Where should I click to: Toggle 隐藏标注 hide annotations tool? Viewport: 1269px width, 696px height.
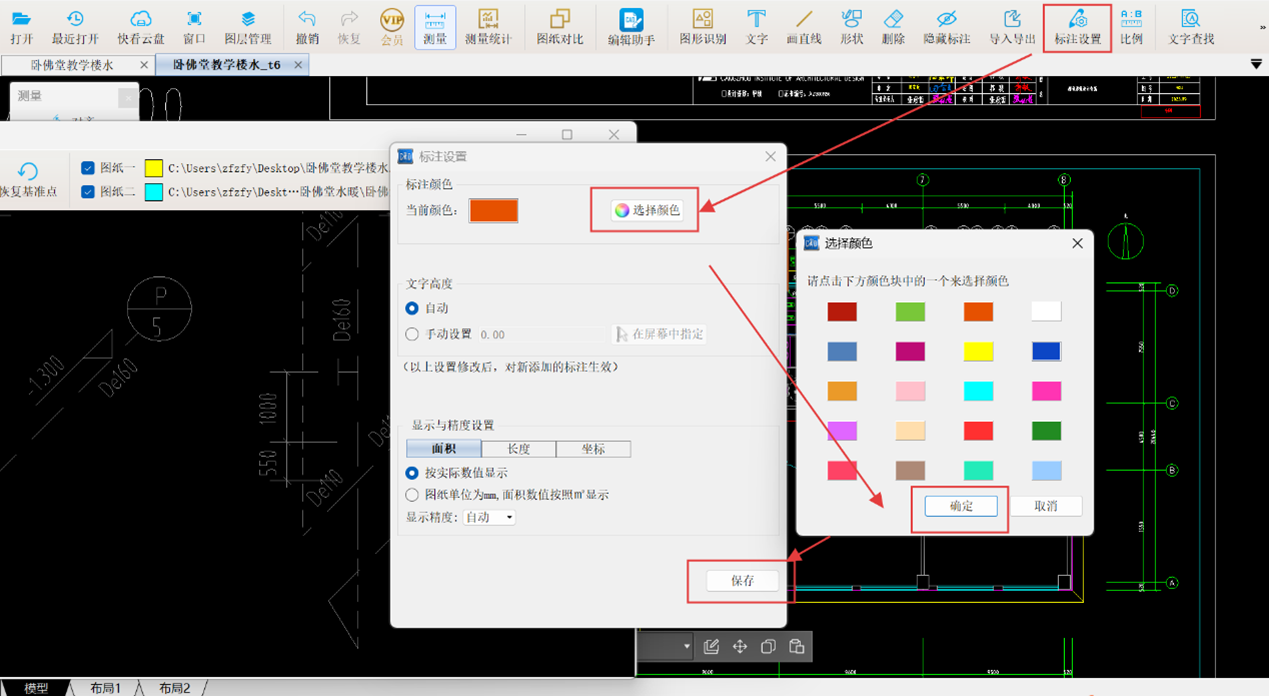946,27
